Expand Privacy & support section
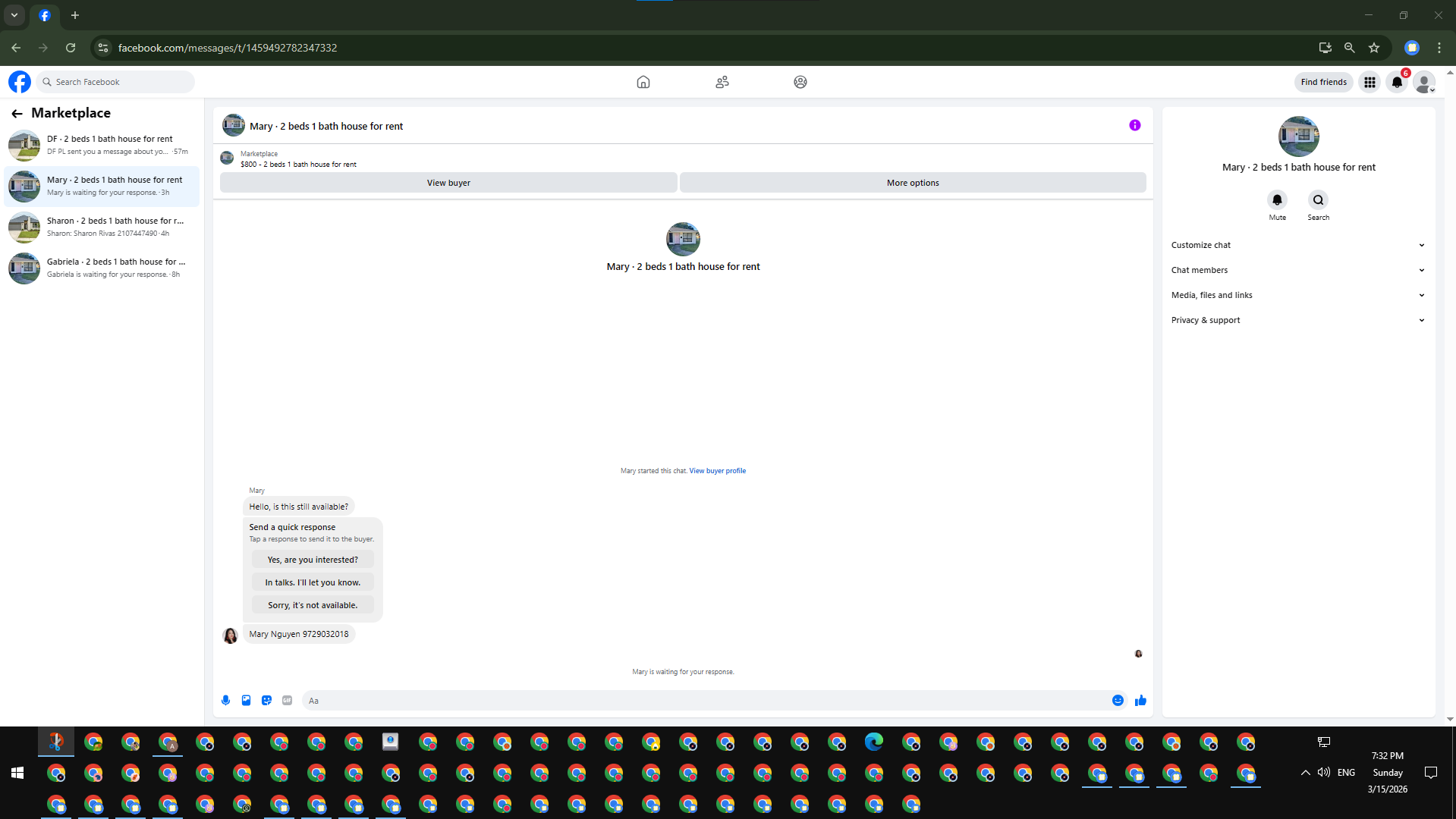 1298,320
